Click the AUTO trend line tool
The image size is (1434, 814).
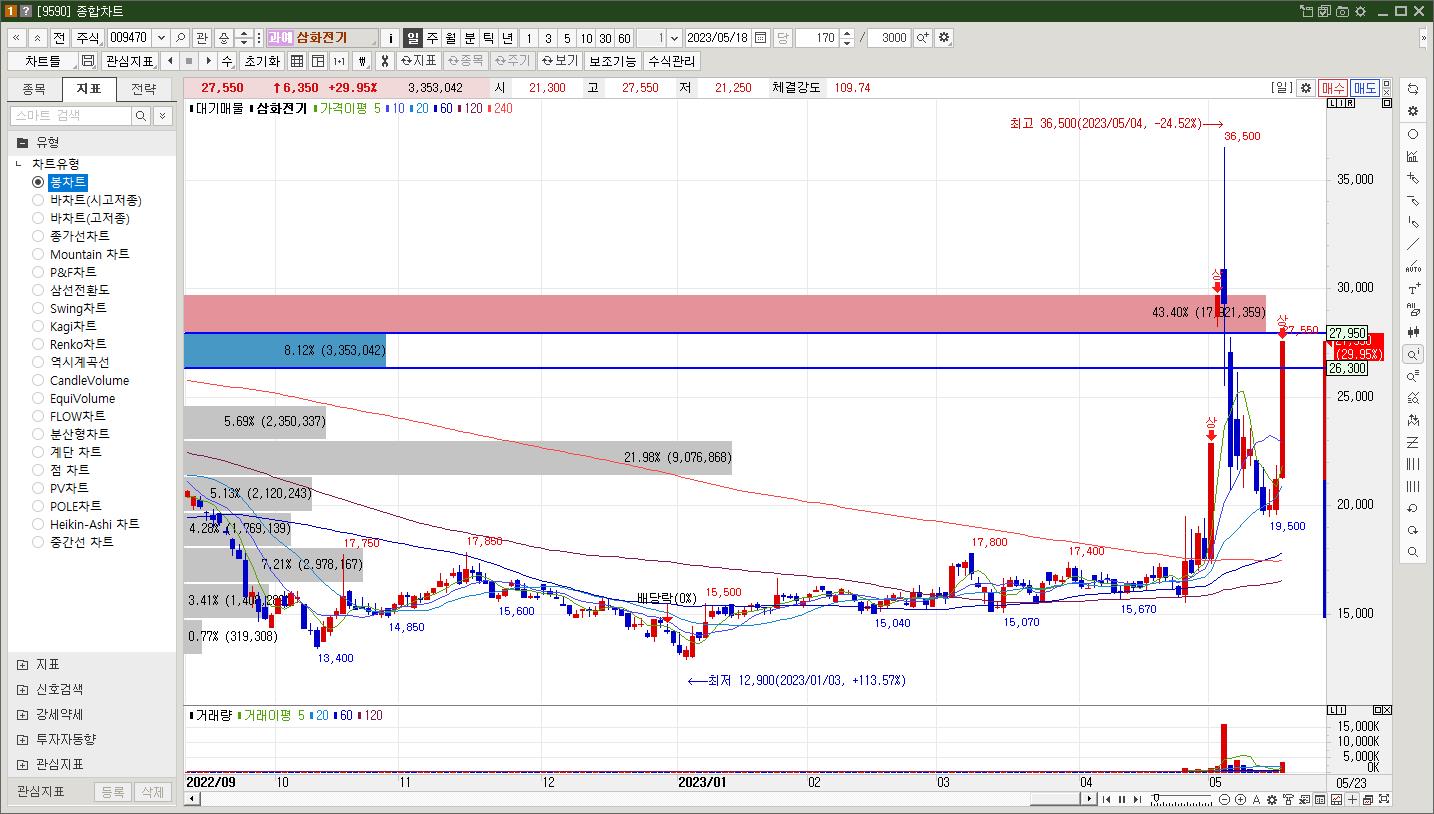point(1413,266)
